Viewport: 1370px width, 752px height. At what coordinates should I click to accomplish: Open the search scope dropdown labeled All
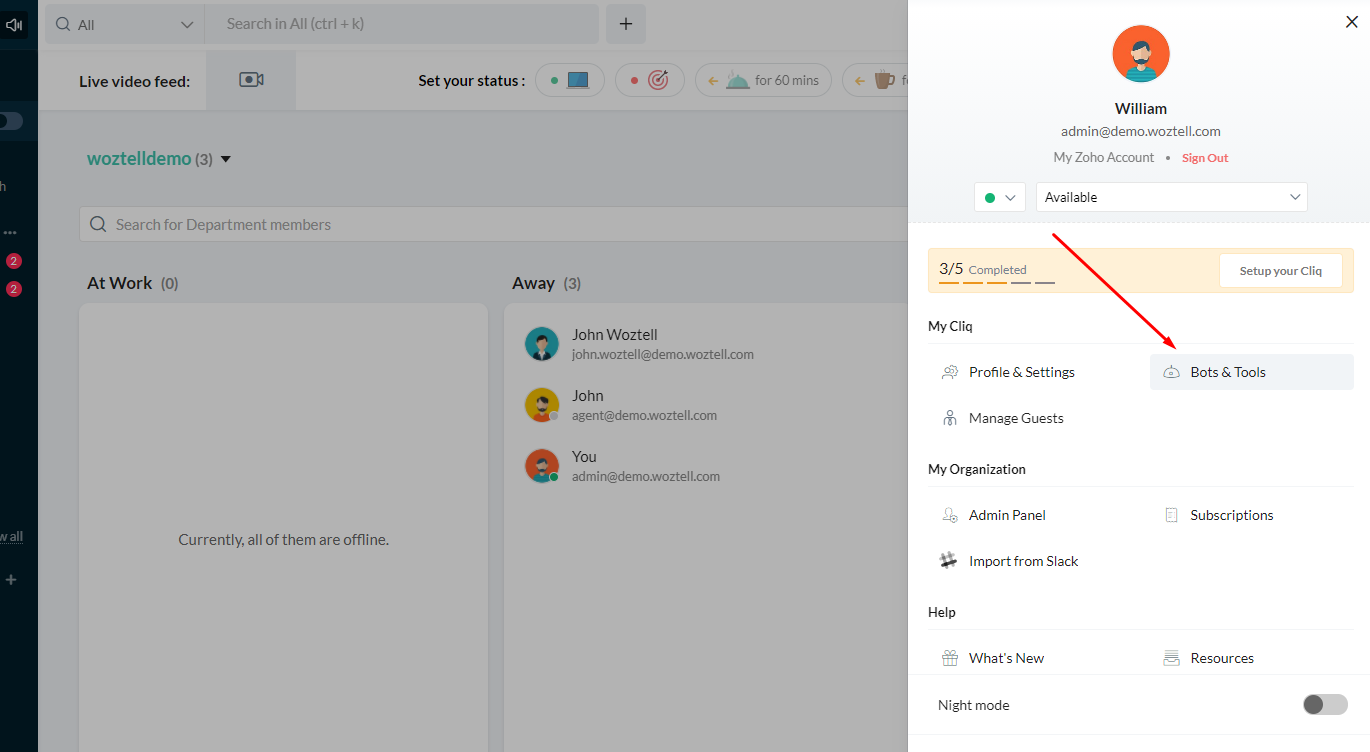125,24
